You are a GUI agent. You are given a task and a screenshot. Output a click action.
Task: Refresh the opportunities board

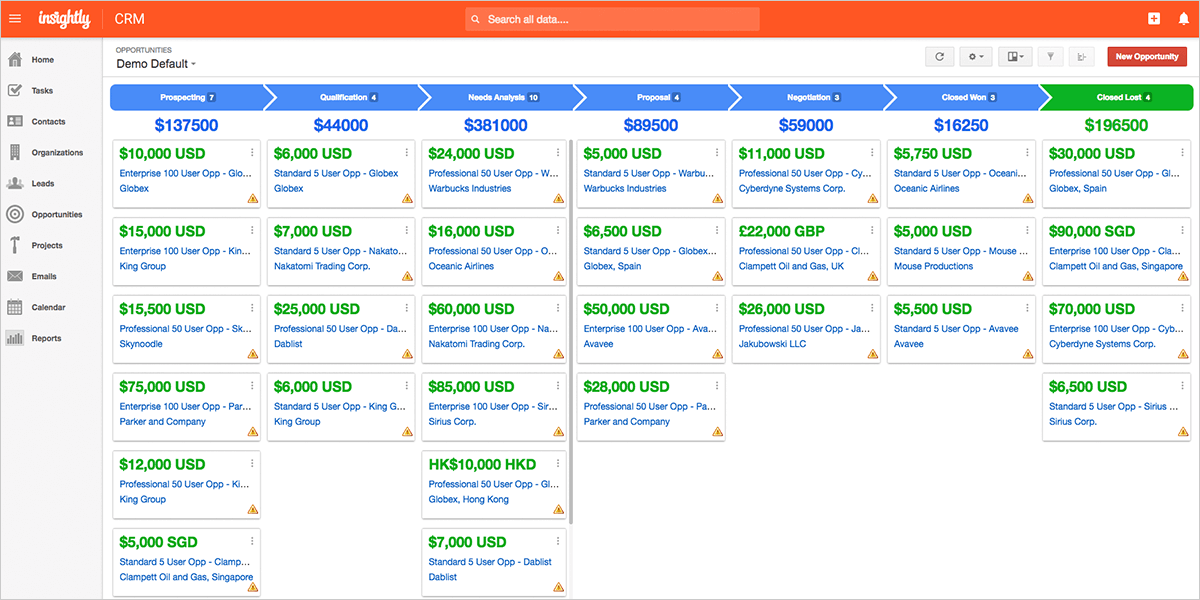click(939, 57)
